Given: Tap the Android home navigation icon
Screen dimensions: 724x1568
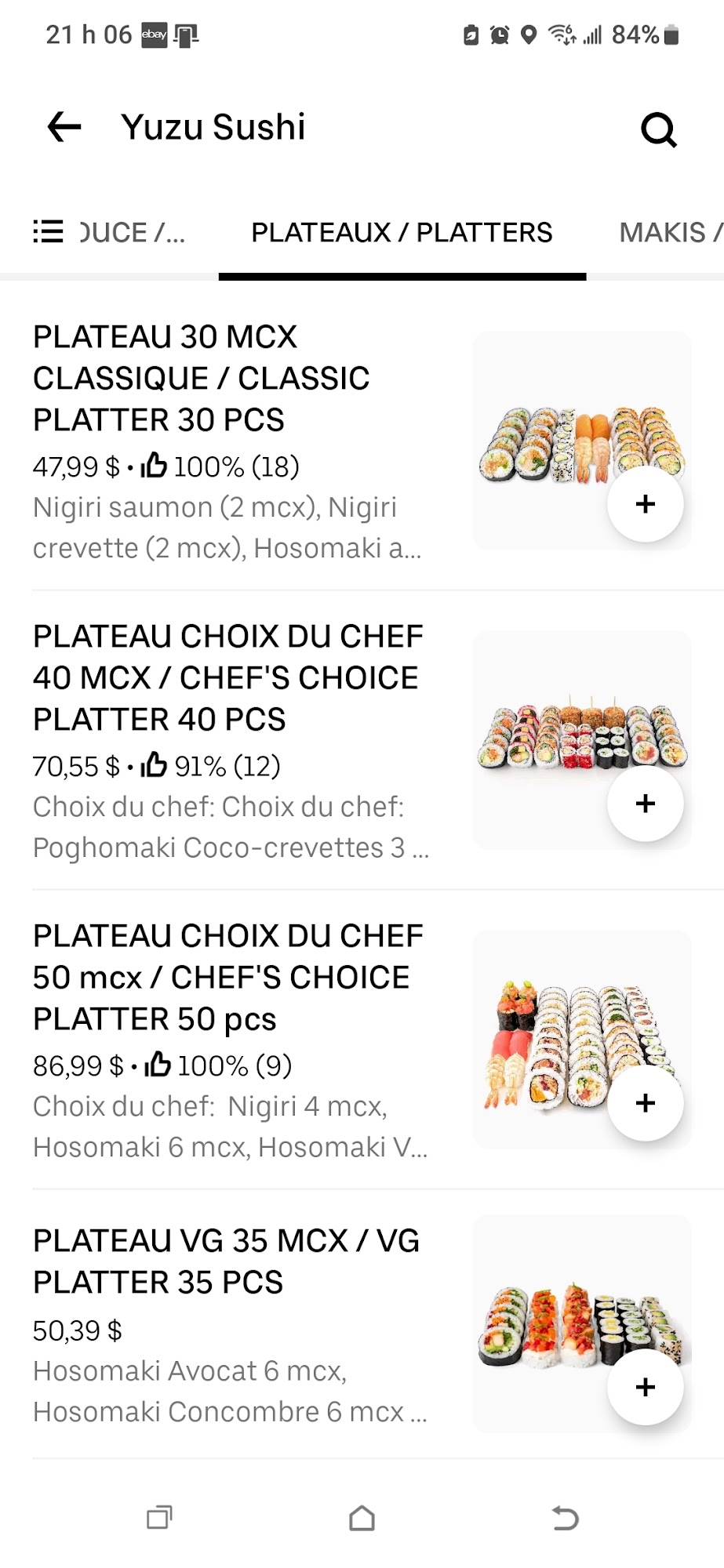Looking at the screenshot, I should point(362,1519).
